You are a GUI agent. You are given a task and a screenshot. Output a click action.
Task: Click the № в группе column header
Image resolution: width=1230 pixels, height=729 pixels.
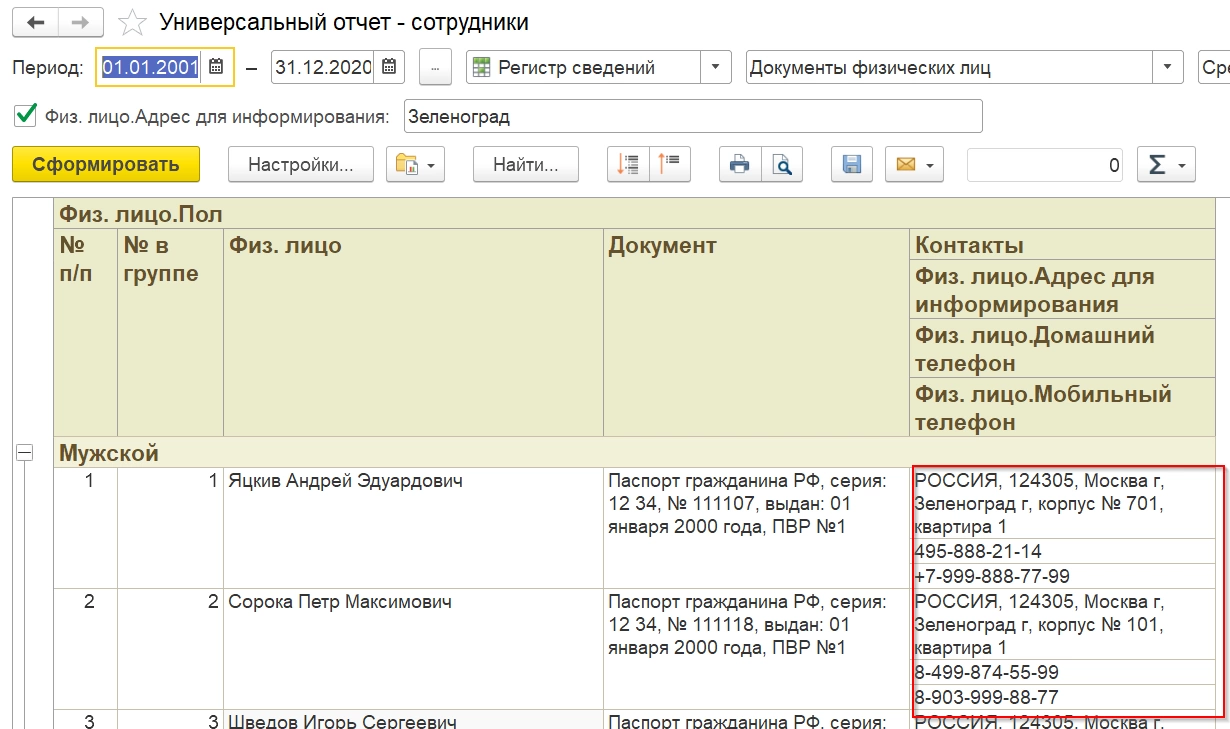(170, 333)
